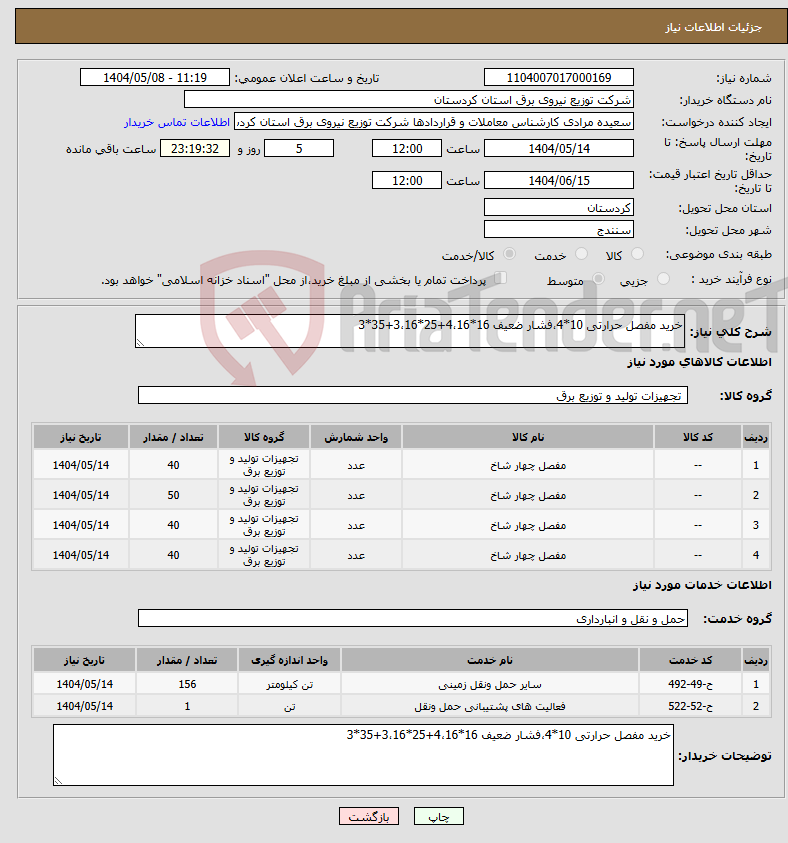Click the remaining days field showing 5
Screen dimensions: 788x843
(x=299, y=148)
